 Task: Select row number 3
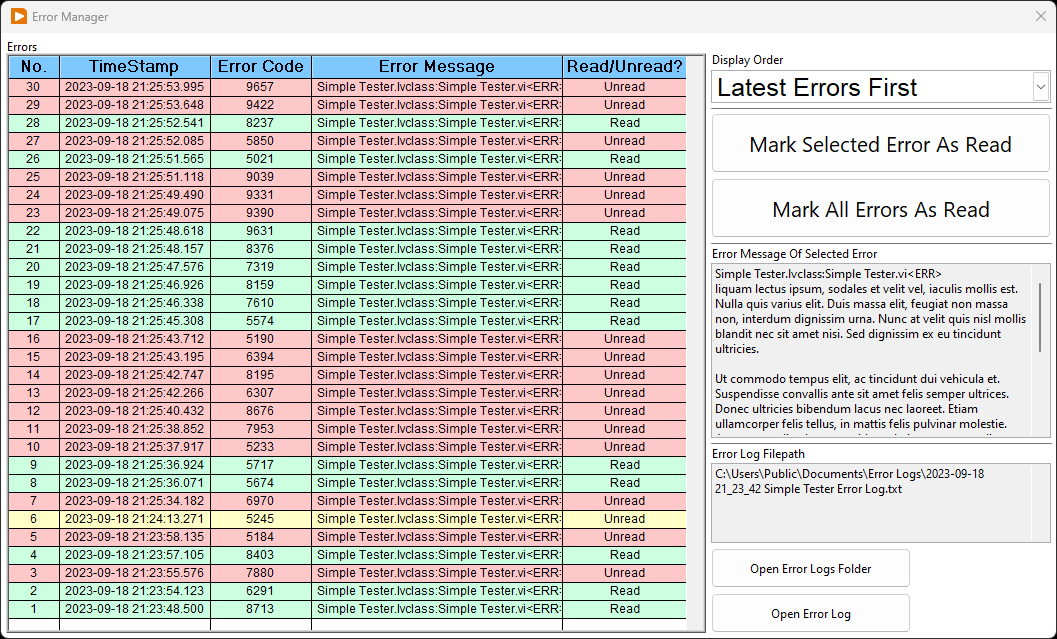pyautogui.click(x=34, y=573)
